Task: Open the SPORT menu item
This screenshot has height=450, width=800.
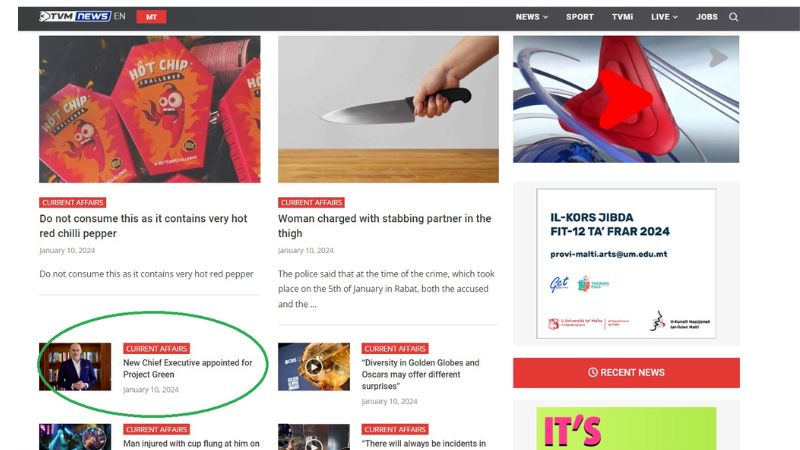Action: [x=580, y=17]
